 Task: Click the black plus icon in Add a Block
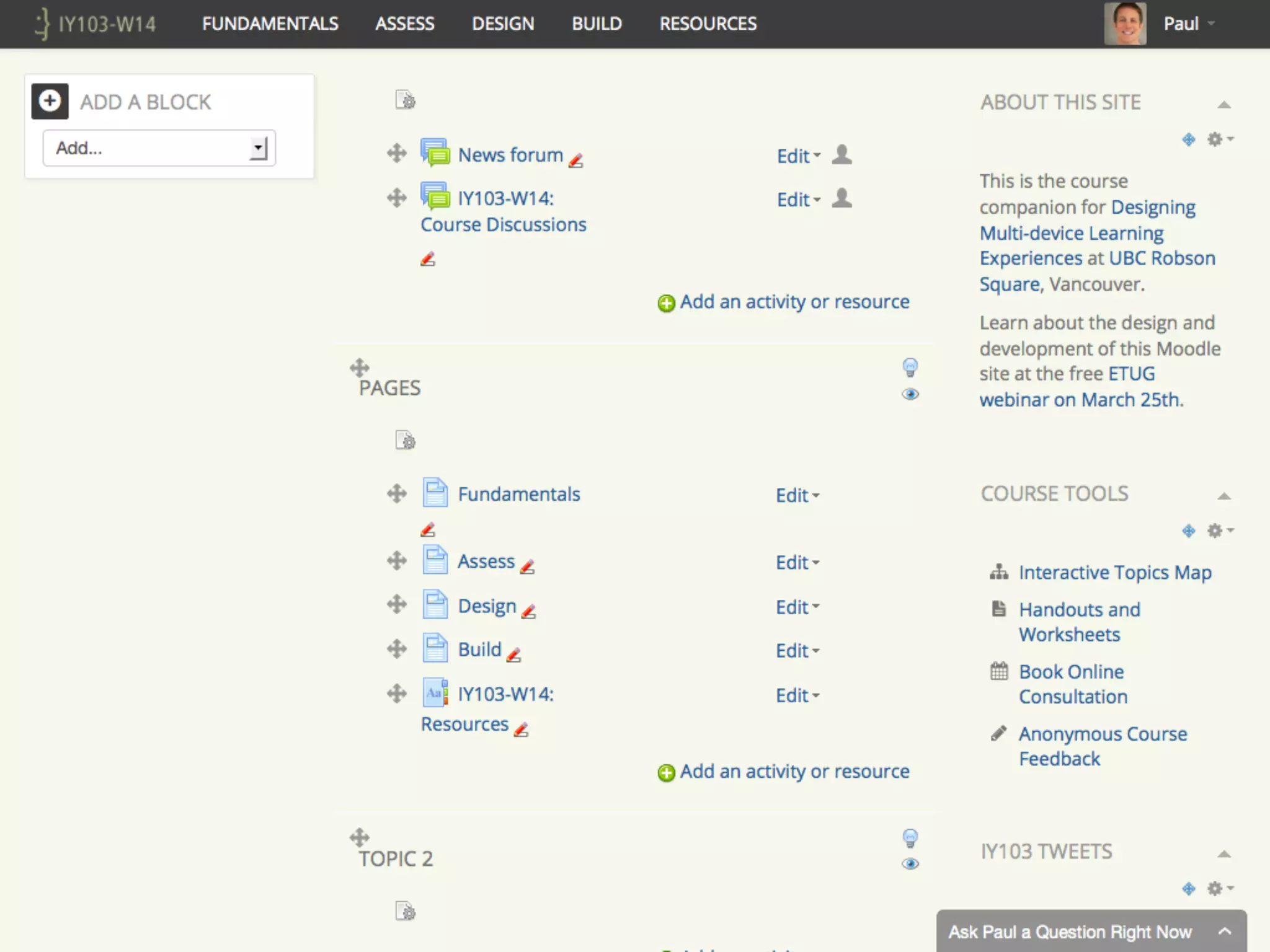click(x=50, y=101)
